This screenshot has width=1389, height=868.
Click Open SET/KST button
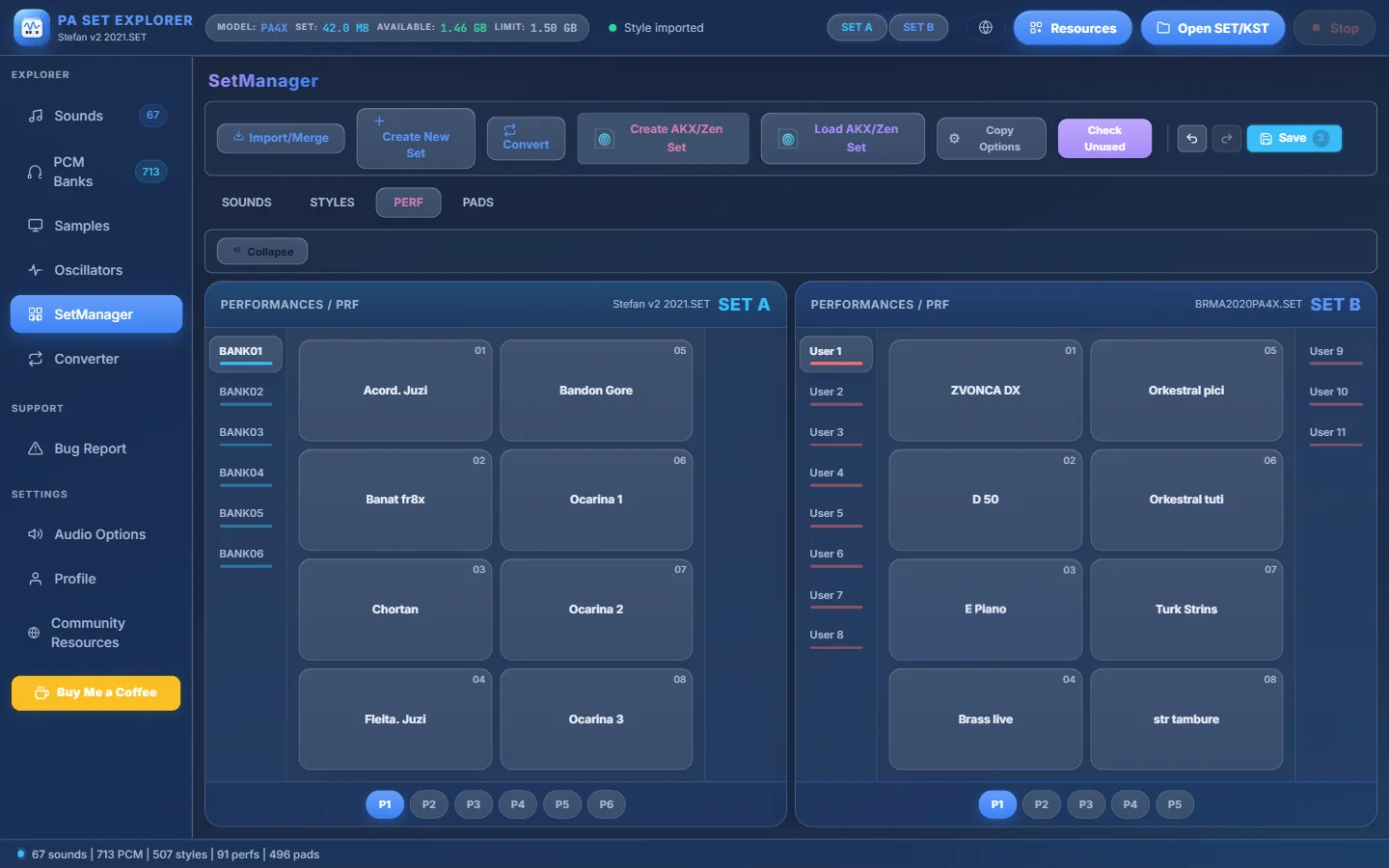(1212, 28)
